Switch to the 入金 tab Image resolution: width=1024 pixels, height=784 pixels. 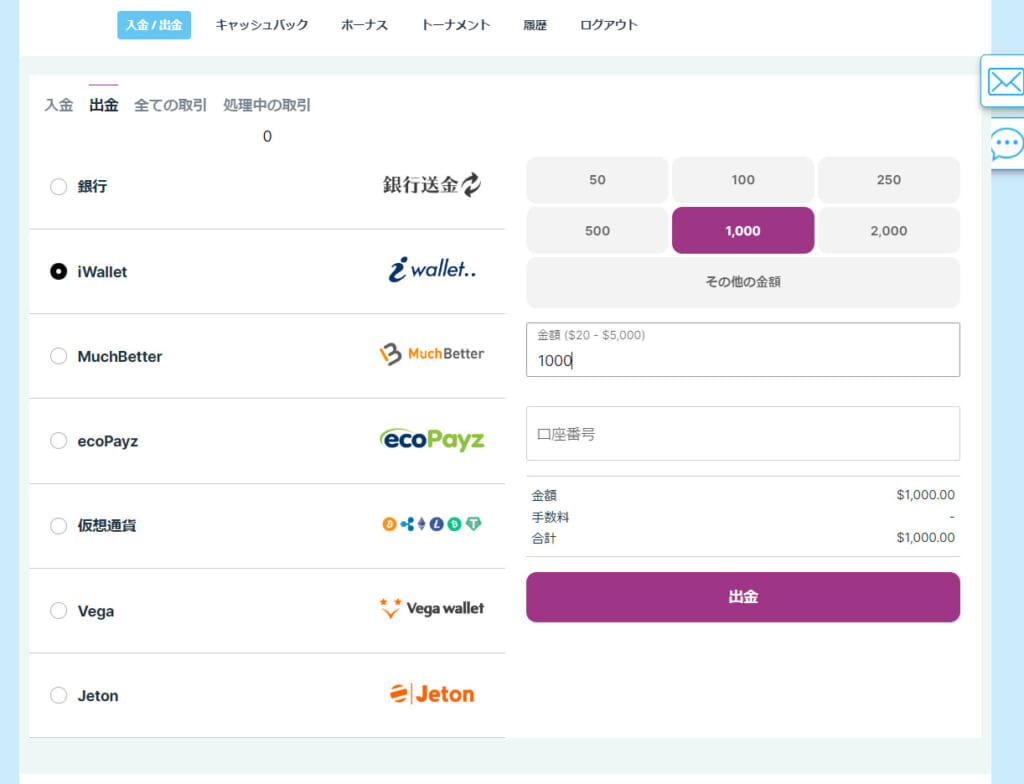coord(59,105)
